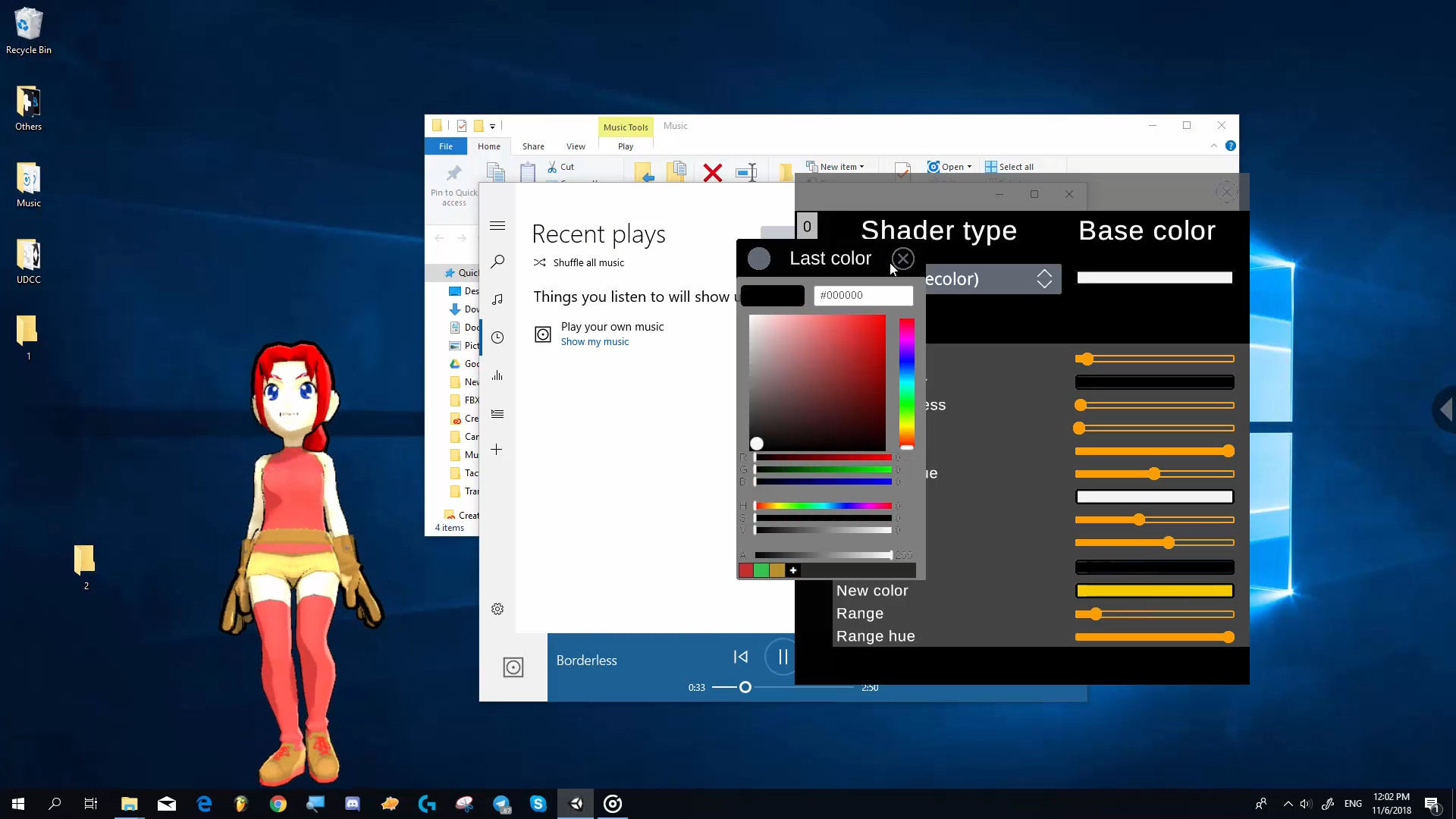1456x819 pixels.
Task: Open the Open button dropdown arrow
Action: tap(968, 166)
